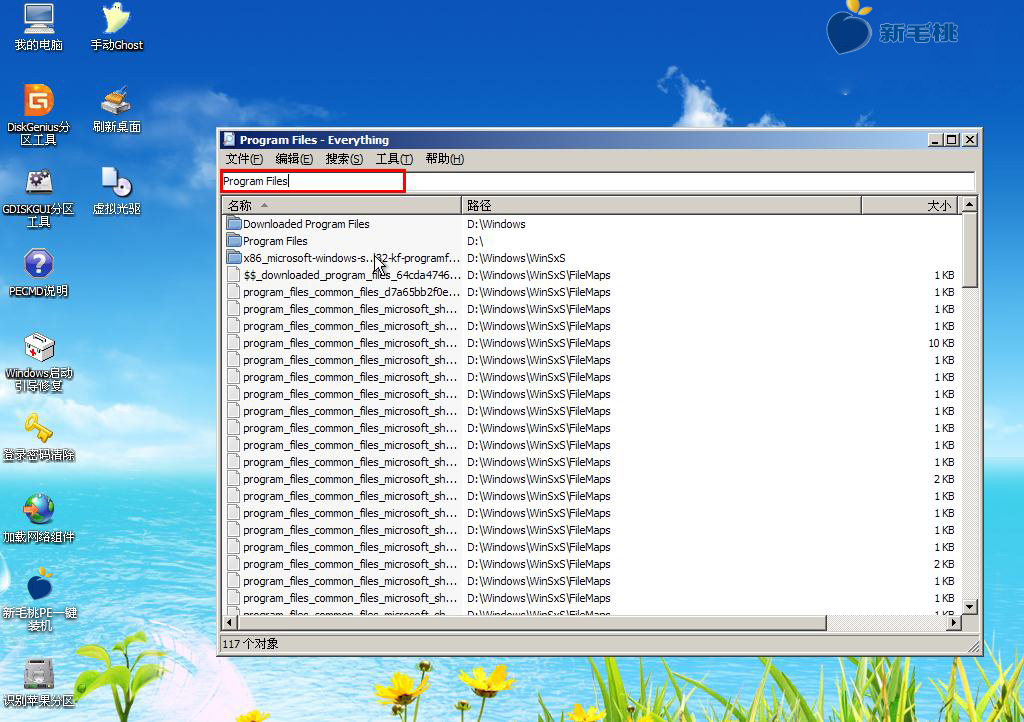Select the Program Files row at D:\
The height and width of the screenshot is (722, 1024).
592,241
